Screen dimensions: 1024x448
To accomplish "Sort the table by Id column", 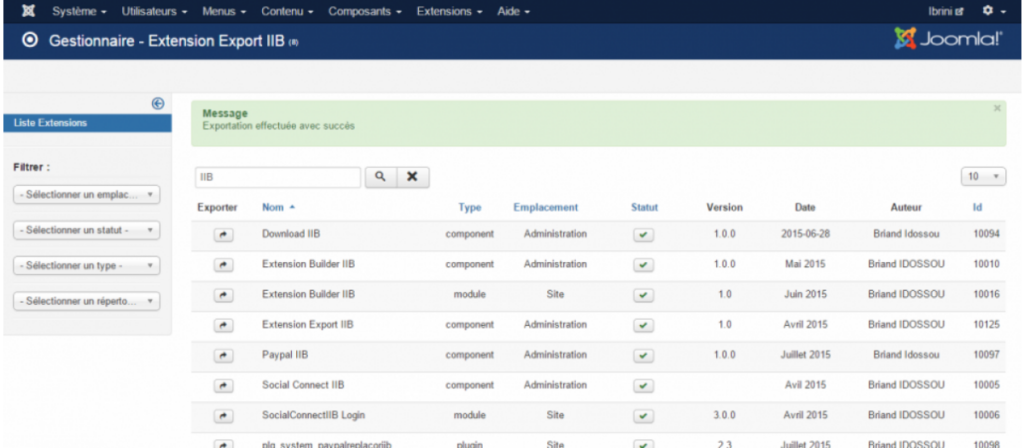I will (x=977, y=207).
